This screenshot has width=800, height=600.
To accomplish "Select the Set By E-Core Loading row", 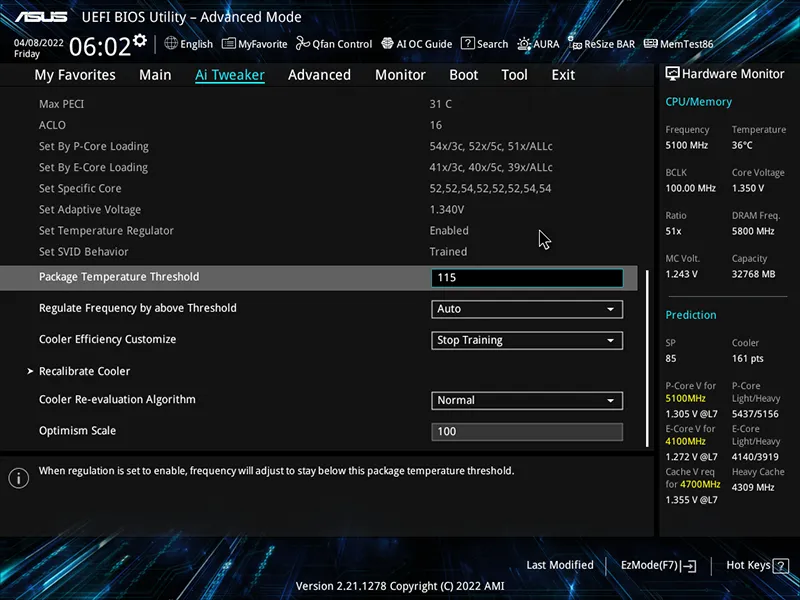I will (319, 167).
